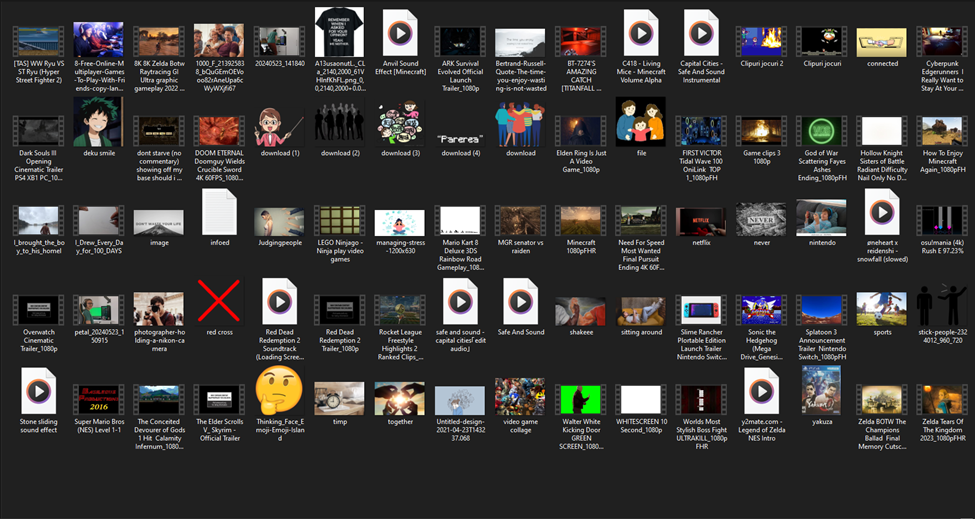
Task: Select Worlds Most Stylish Boss Fight ULTRAKILL video
Action: point(701,400)
